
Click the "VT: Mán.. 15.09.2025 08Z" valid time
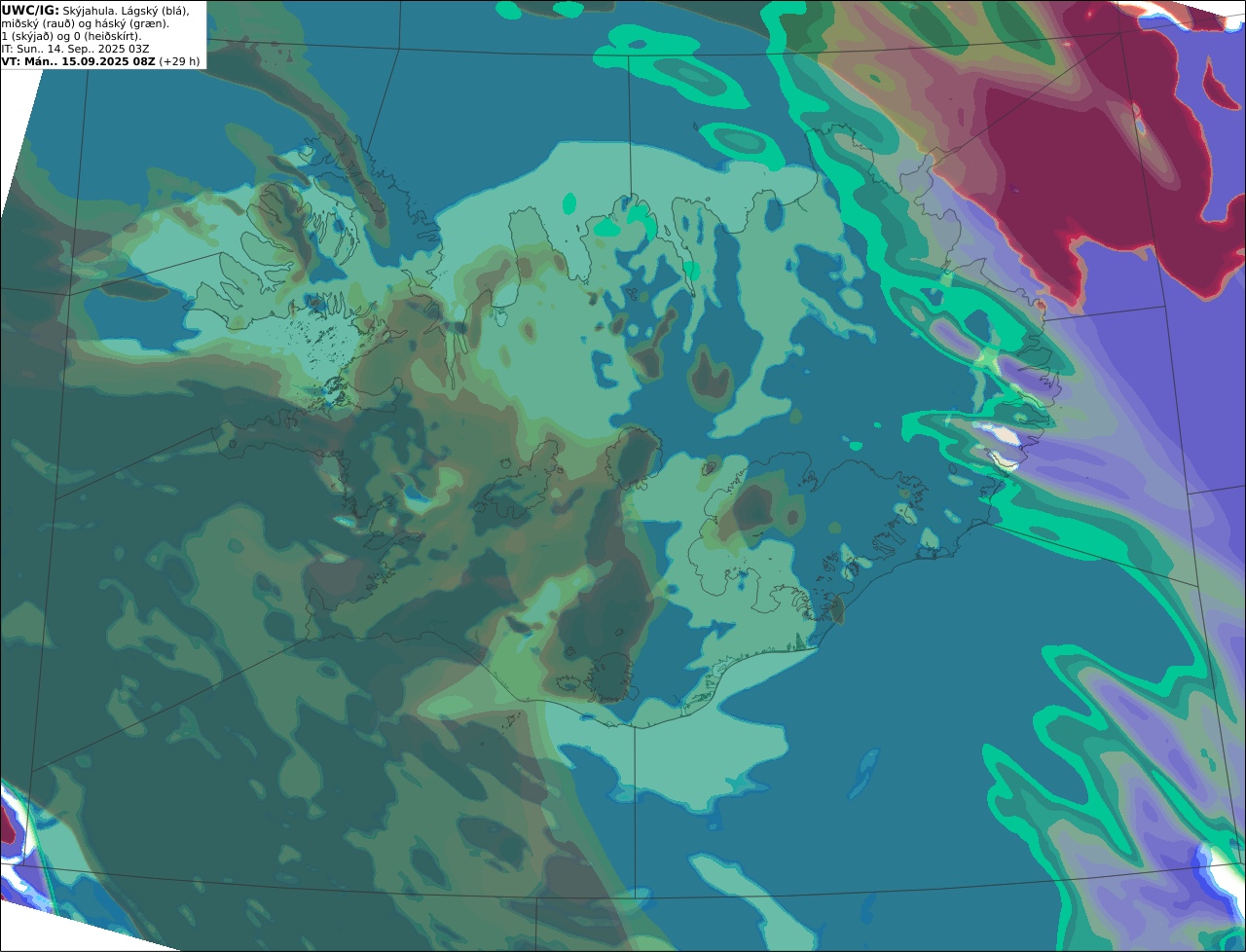tap(79, 61)
